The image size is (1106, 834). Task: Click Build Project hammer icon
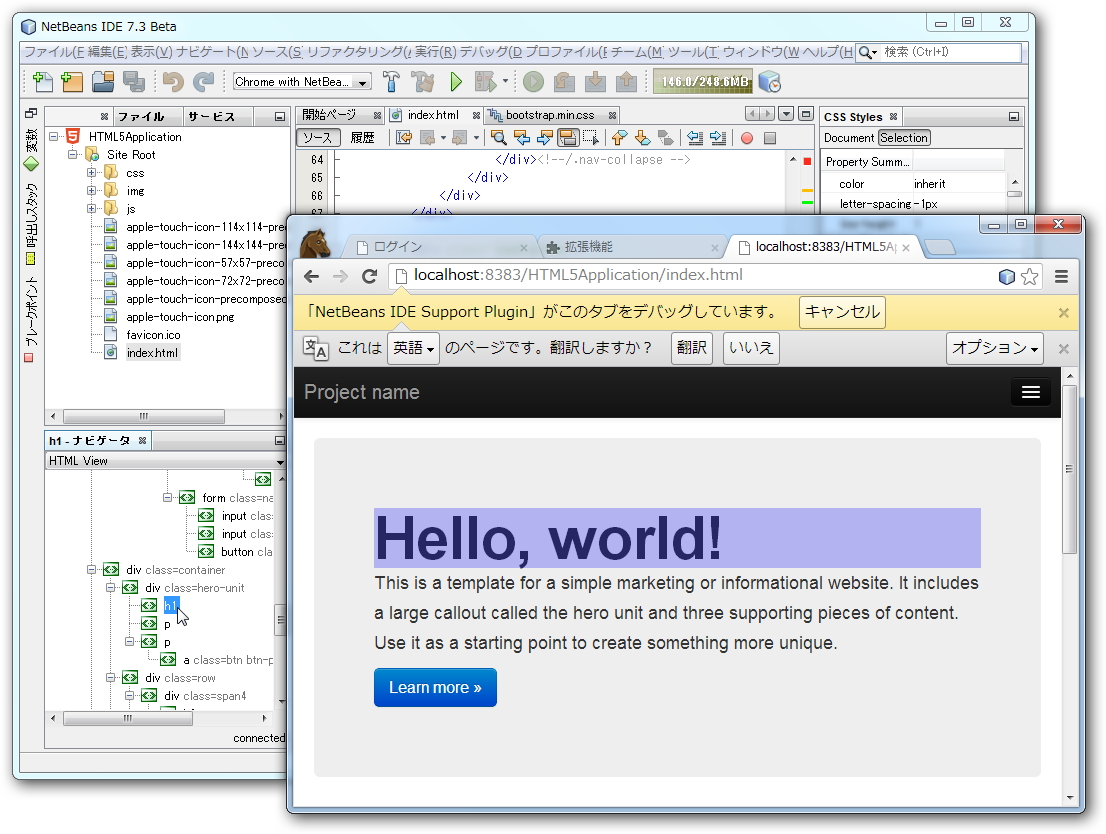click(x=391, y=82)
